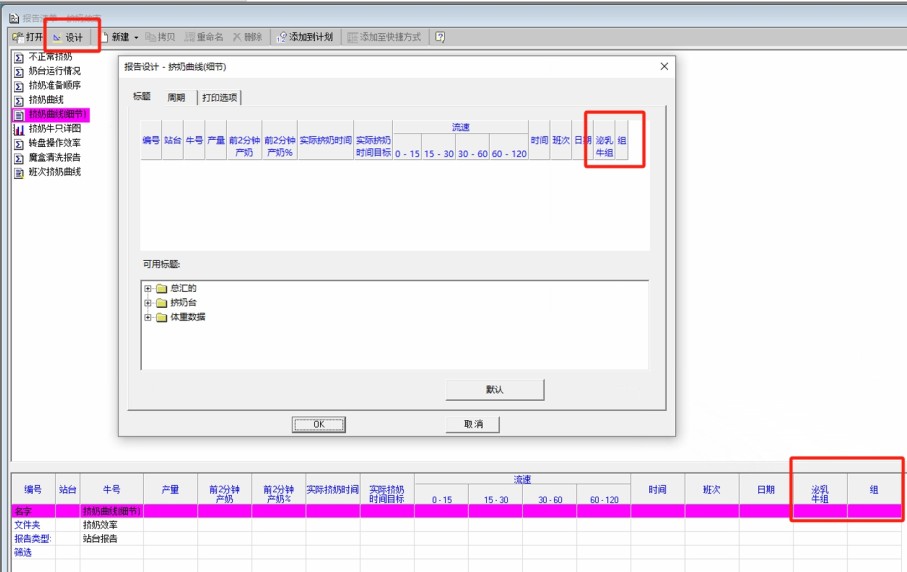Expand the 体重数据 folder node
Image resolution: width=907 pixels, height=572 pixels.
coord(148,318)
